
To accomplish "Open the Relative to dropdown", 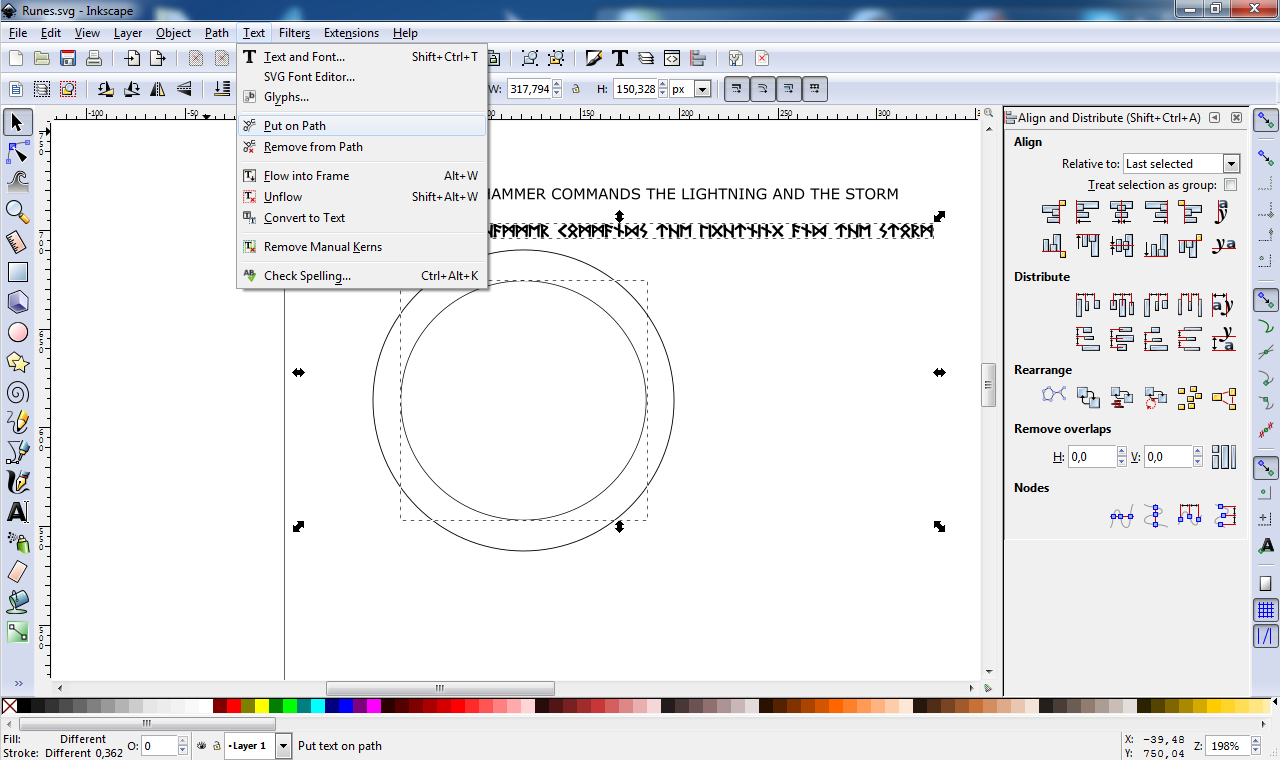I will click(1180, 163).
